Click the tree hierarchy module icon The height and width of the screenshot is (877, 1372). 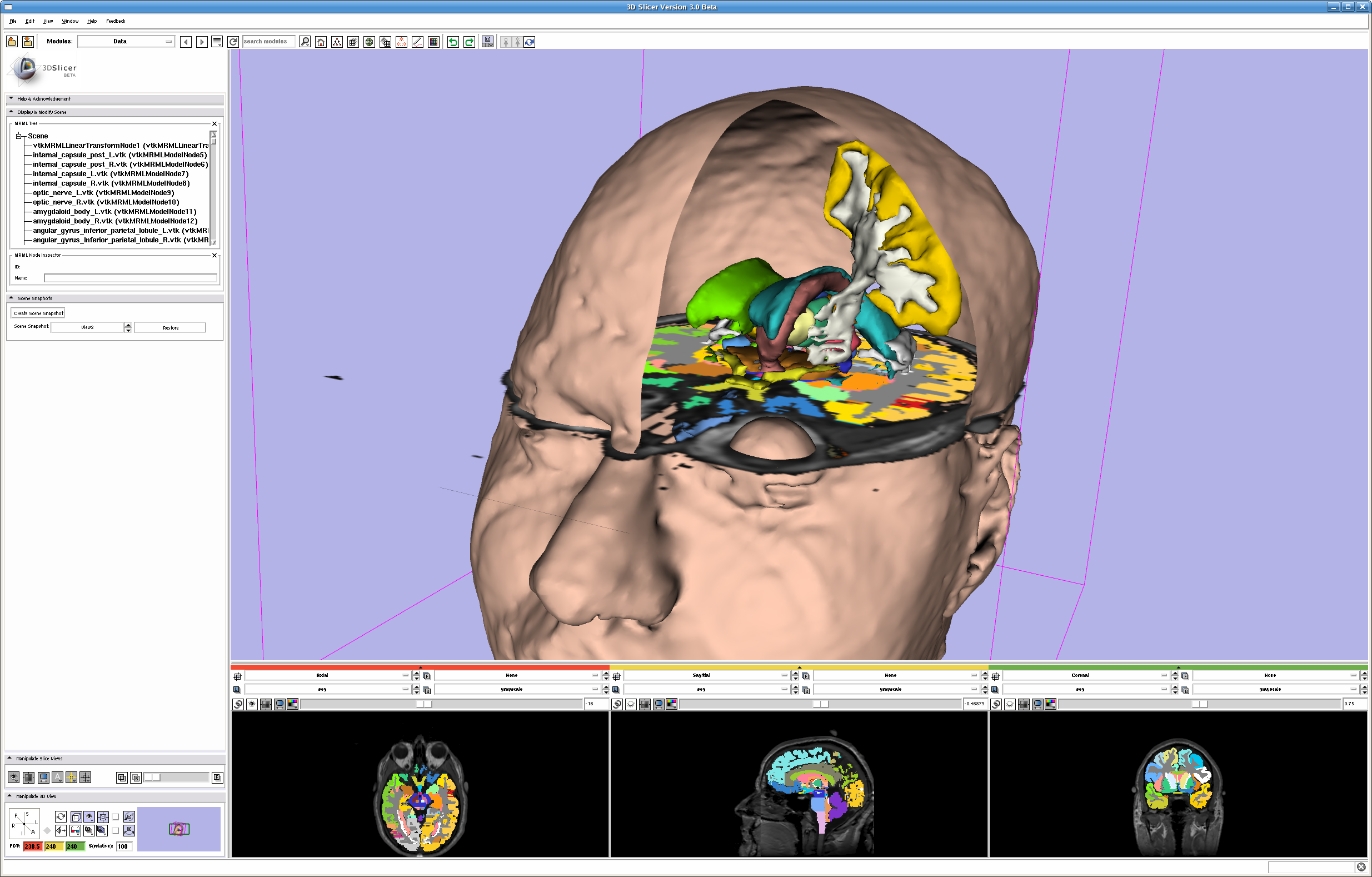pos(337,42)
